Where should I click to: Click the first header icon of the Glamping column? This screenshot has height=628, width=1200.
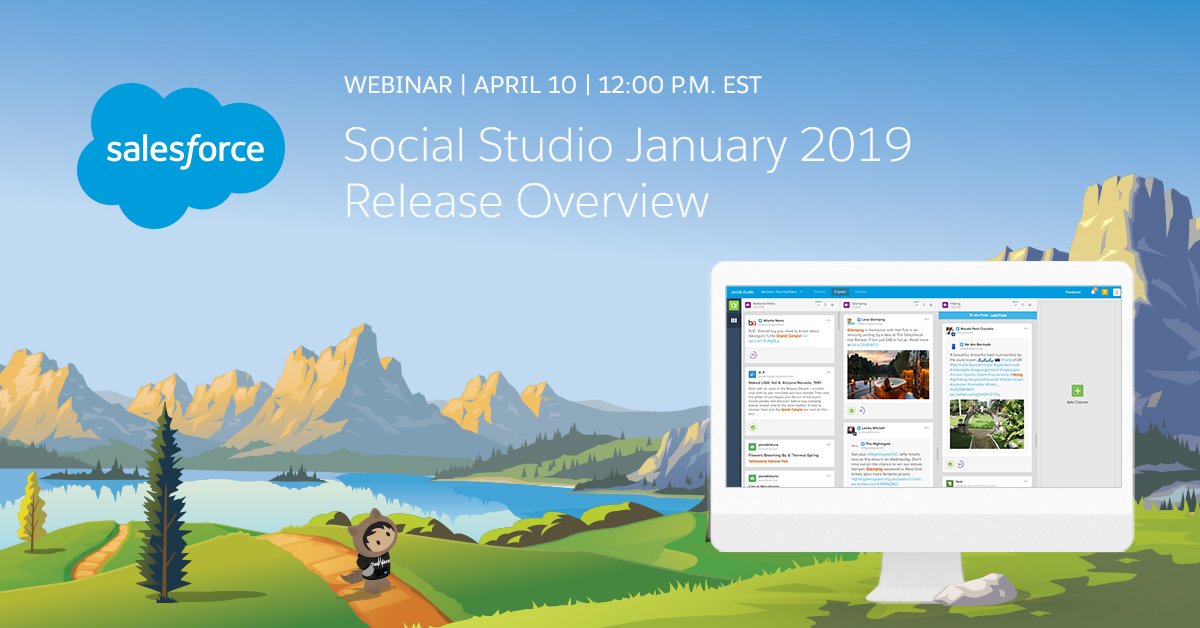[917, 304]
